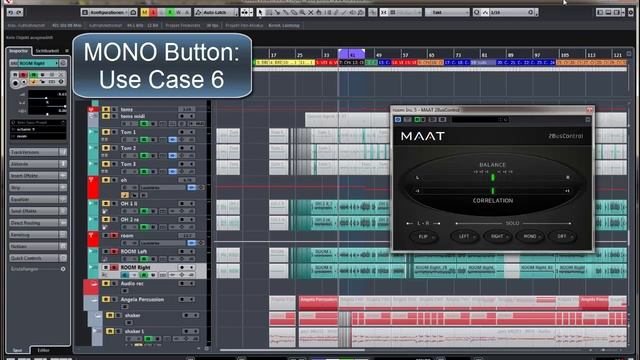The height and width of the screenshot is (360, 640).
Task: Click the ruler options icon at right end
Action: pos(629,54)
